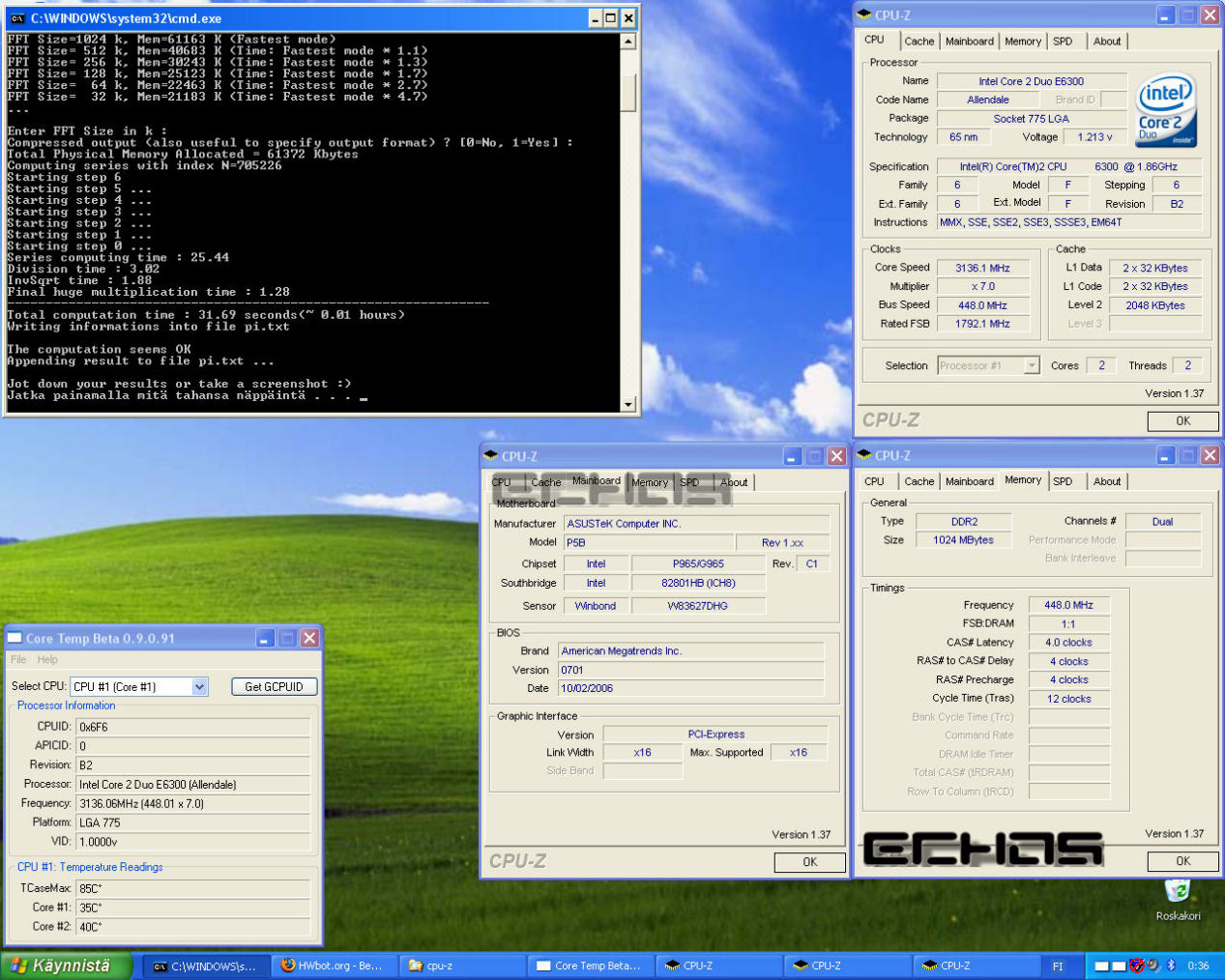The height and width of the screenshot is (980, 1225).
Task: Click the Code Name value Allendale
Action: coord(987,100)
